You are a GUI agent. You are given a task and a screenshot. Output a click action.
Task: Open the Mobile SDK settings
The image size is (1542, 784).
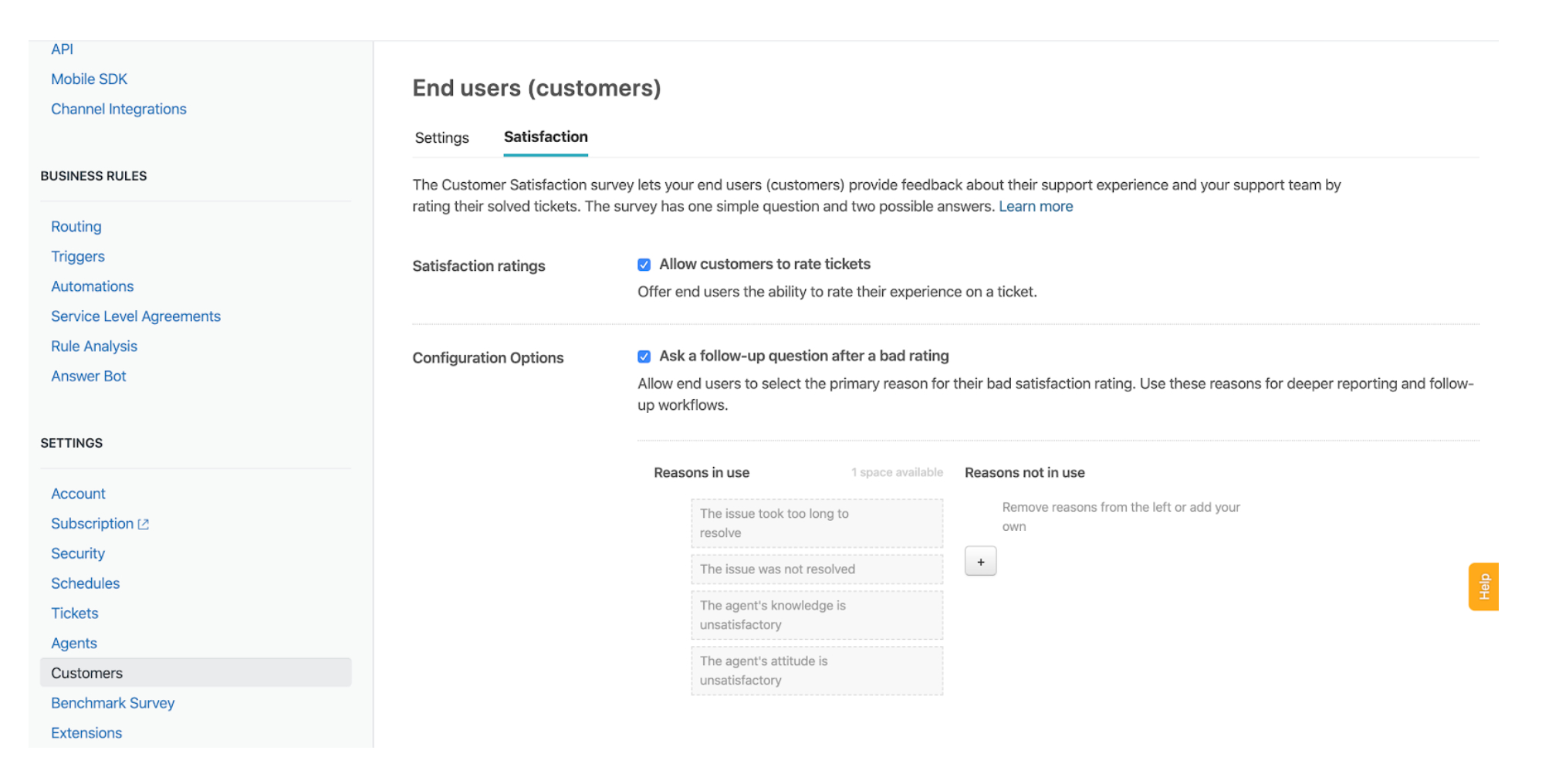click(x=90, y=79)
